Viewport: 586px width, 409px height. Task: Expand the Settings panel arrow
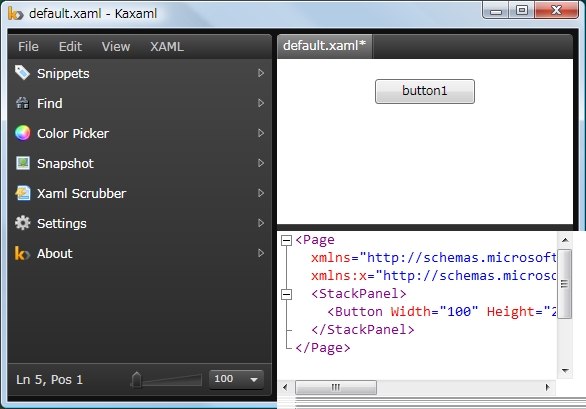point(261,223)
